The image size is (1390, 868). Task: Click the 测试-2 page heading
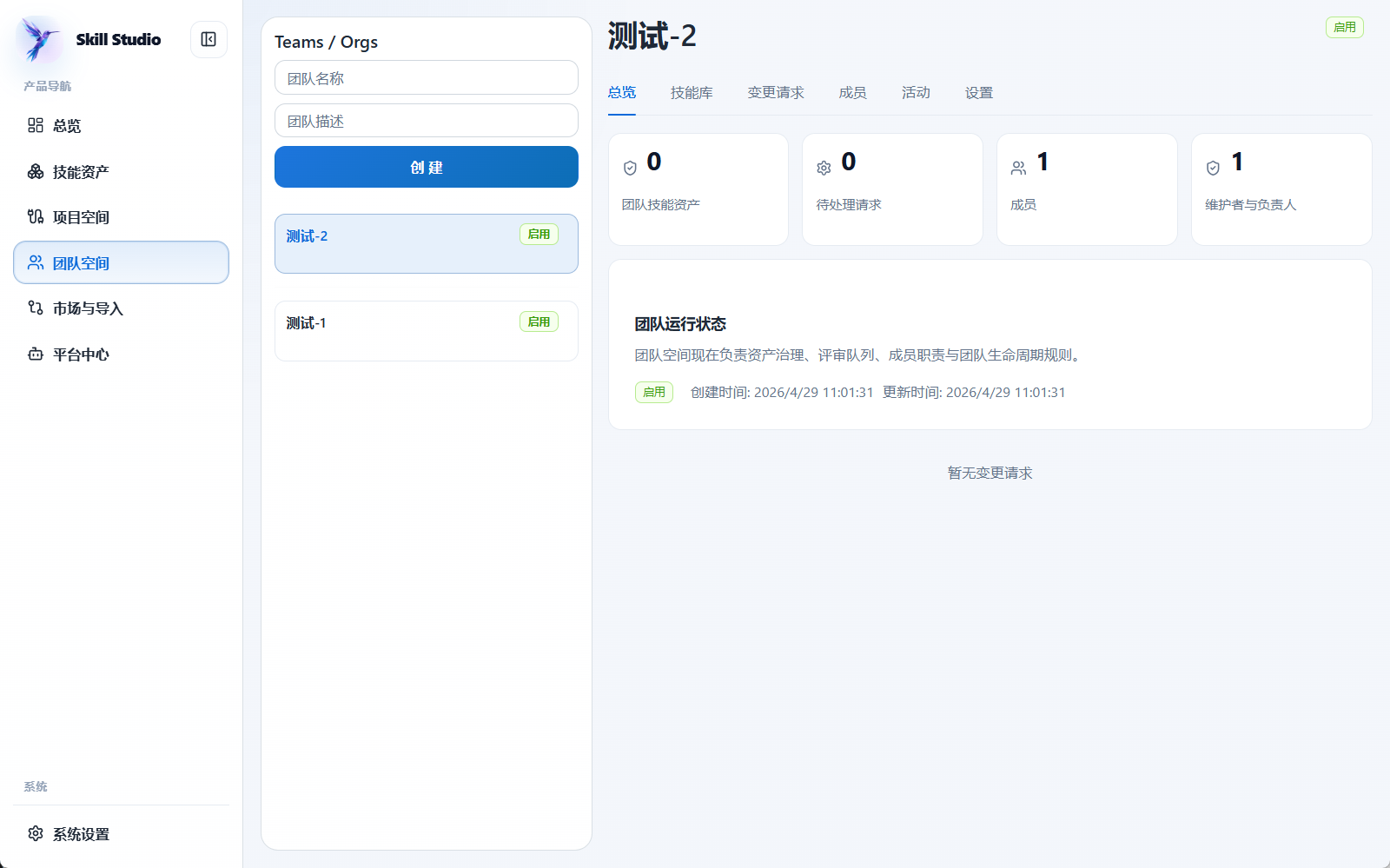652,36
